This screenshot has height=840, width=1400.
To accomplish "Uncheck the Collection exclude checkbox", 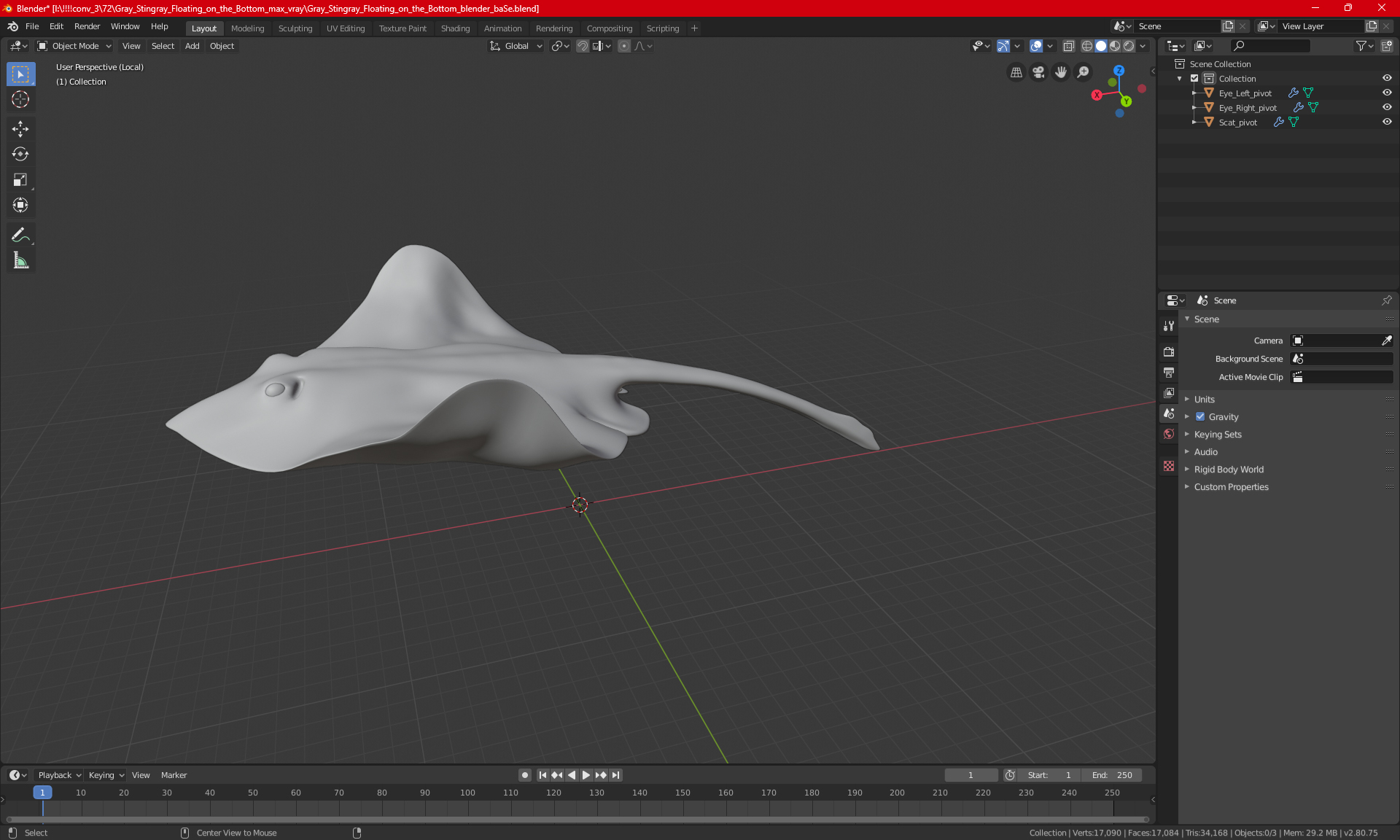I will [1194, 78].
